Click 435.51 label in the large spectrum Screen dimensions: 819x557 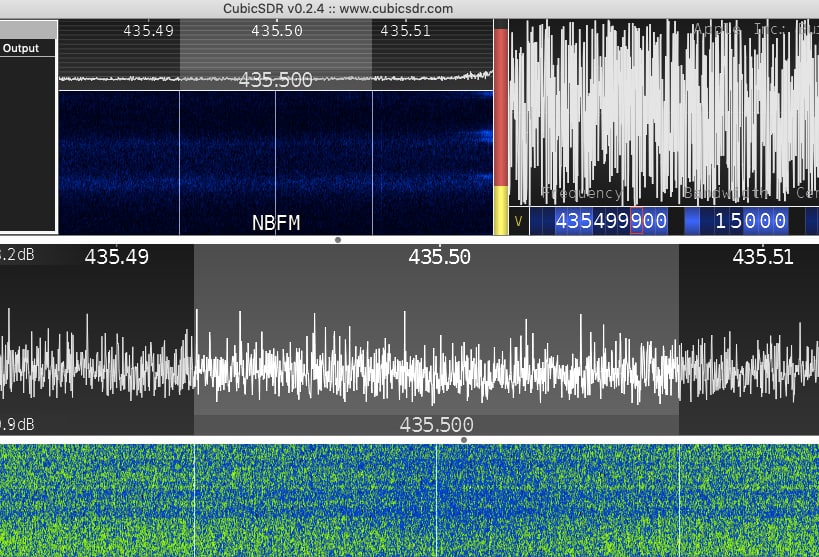(x=763, y=257)
